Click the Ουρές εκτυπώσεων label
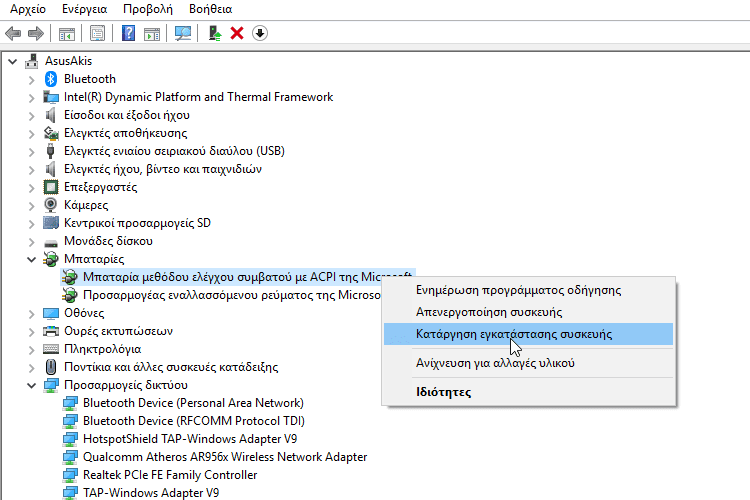 coord(118,331)
